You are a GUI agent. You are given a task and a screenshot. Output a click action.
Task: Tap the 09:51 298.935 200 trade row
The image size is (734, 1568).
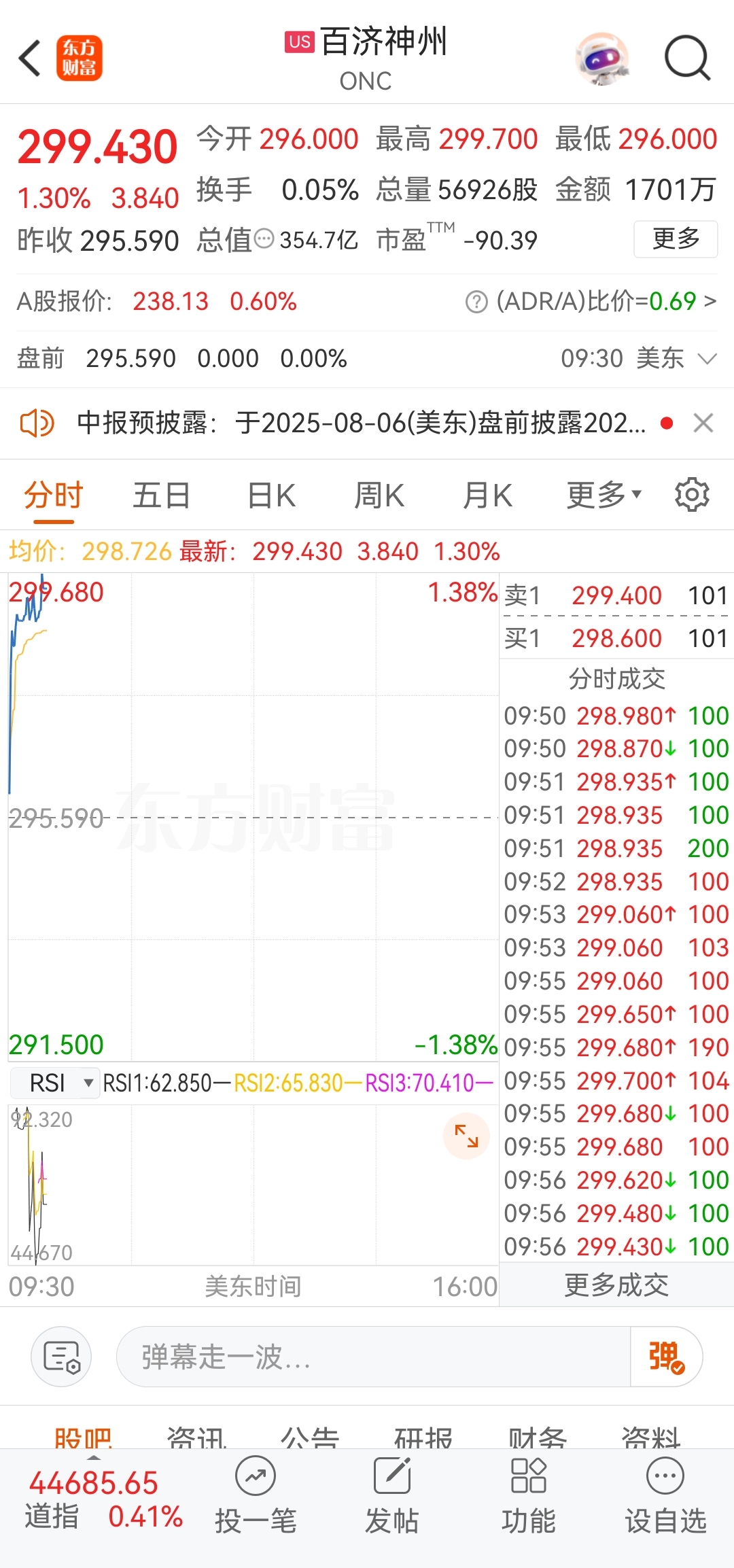[x=616, y=848]
